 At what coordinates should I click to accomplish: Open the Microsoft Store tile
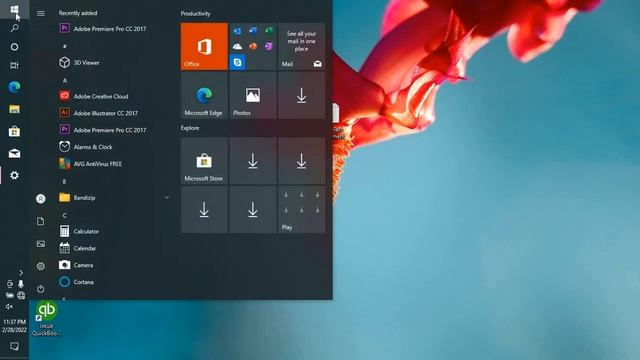[x=204, y=161]
